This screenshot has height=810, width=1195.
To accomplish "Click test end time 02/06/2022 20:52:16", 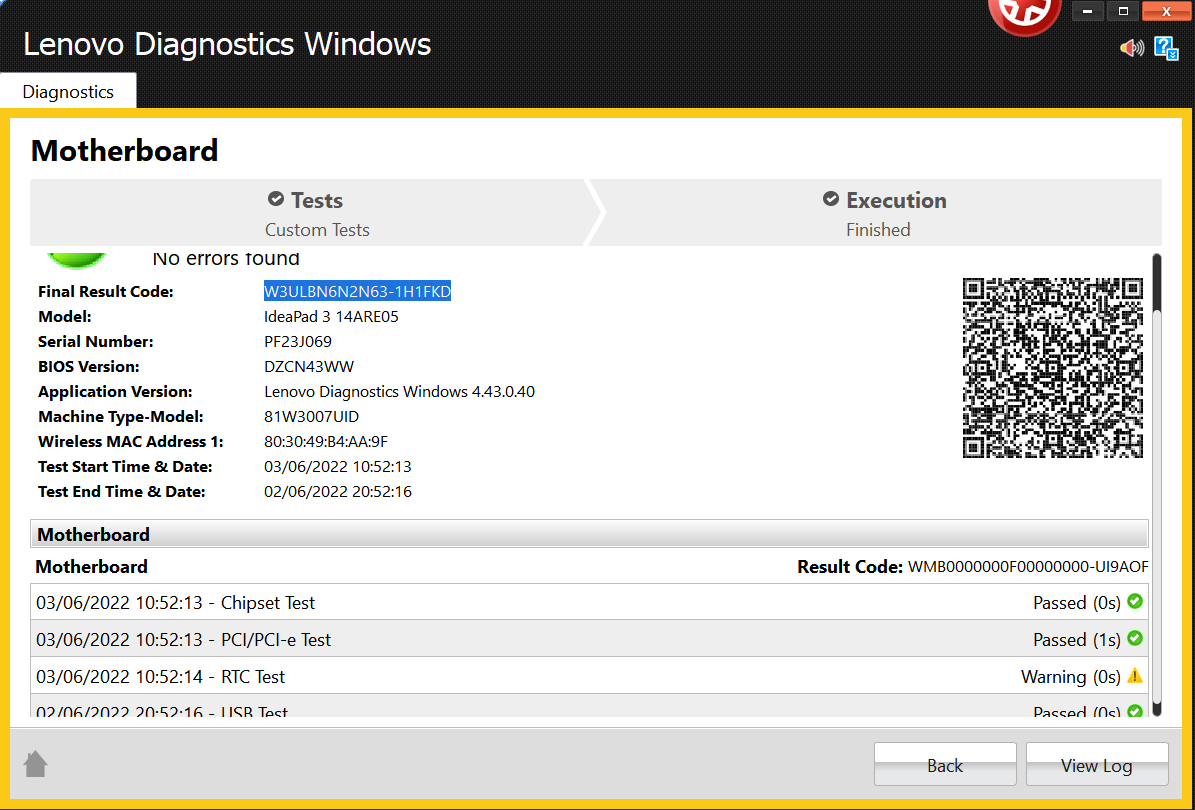I will coord(338,491).
